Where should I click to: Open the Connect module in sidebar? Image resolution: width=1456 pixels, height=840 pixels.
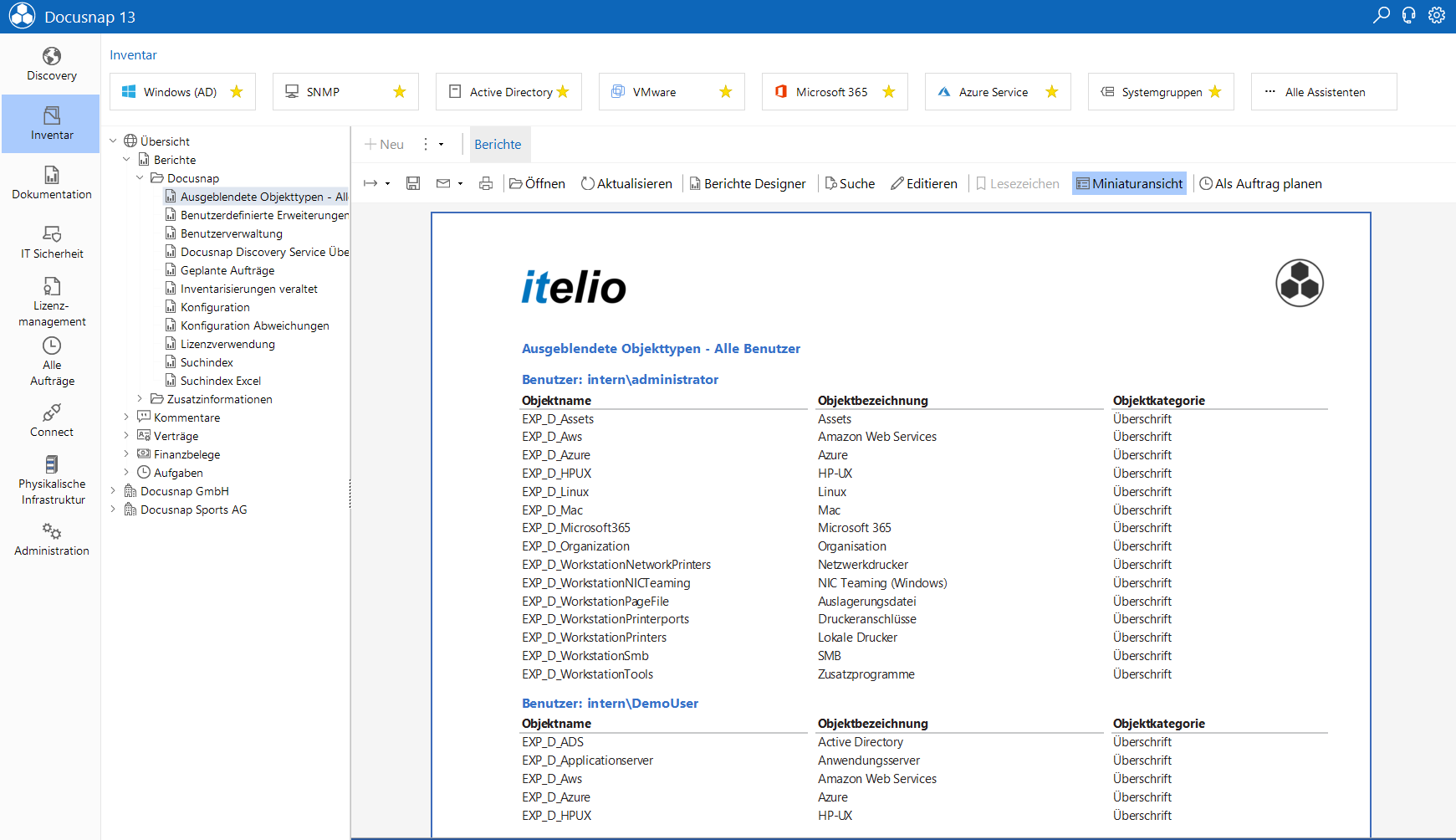coord(51,421)
